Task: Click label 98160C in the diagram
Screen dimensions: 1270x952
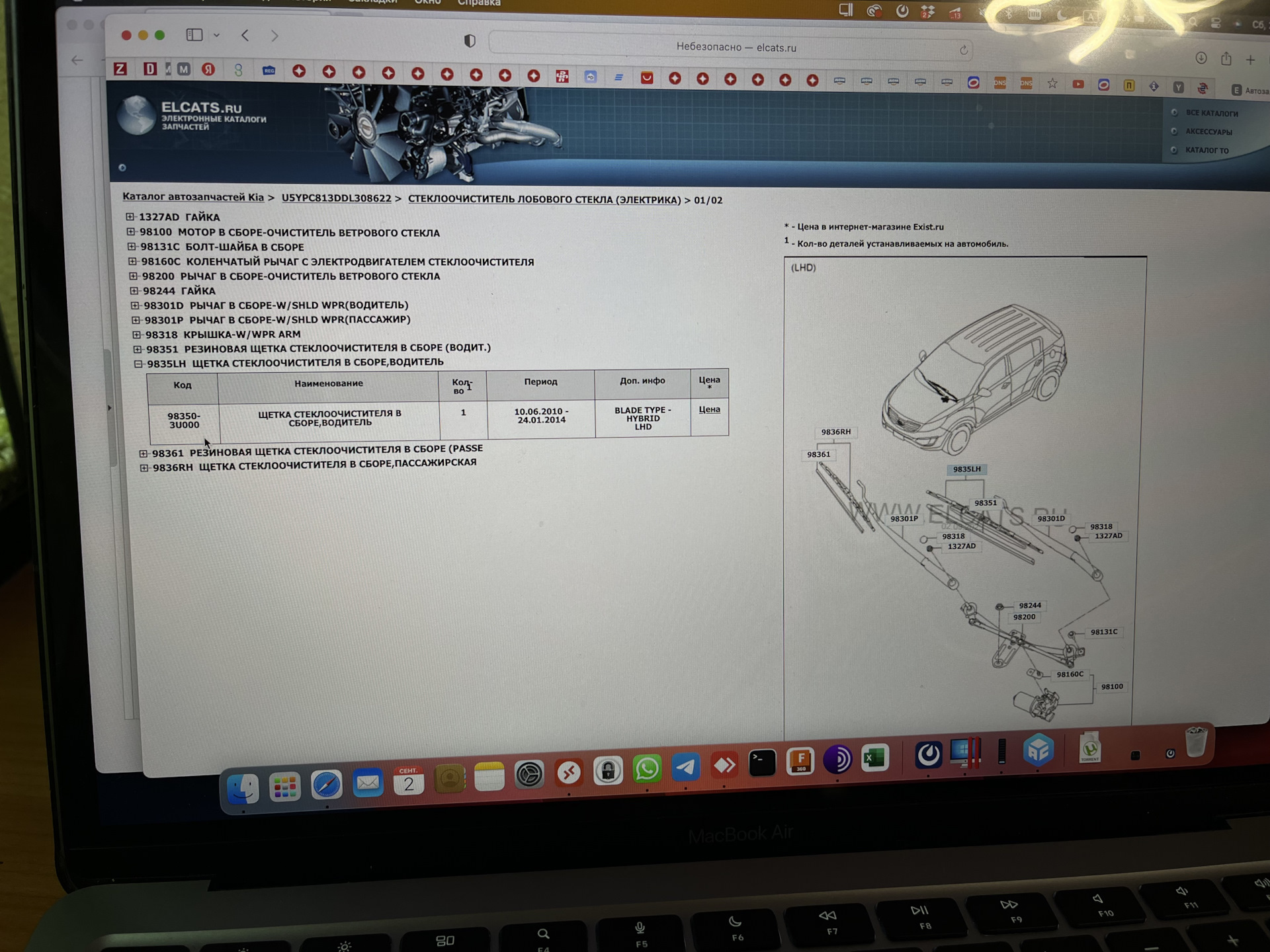Action: pos(1070,674)
